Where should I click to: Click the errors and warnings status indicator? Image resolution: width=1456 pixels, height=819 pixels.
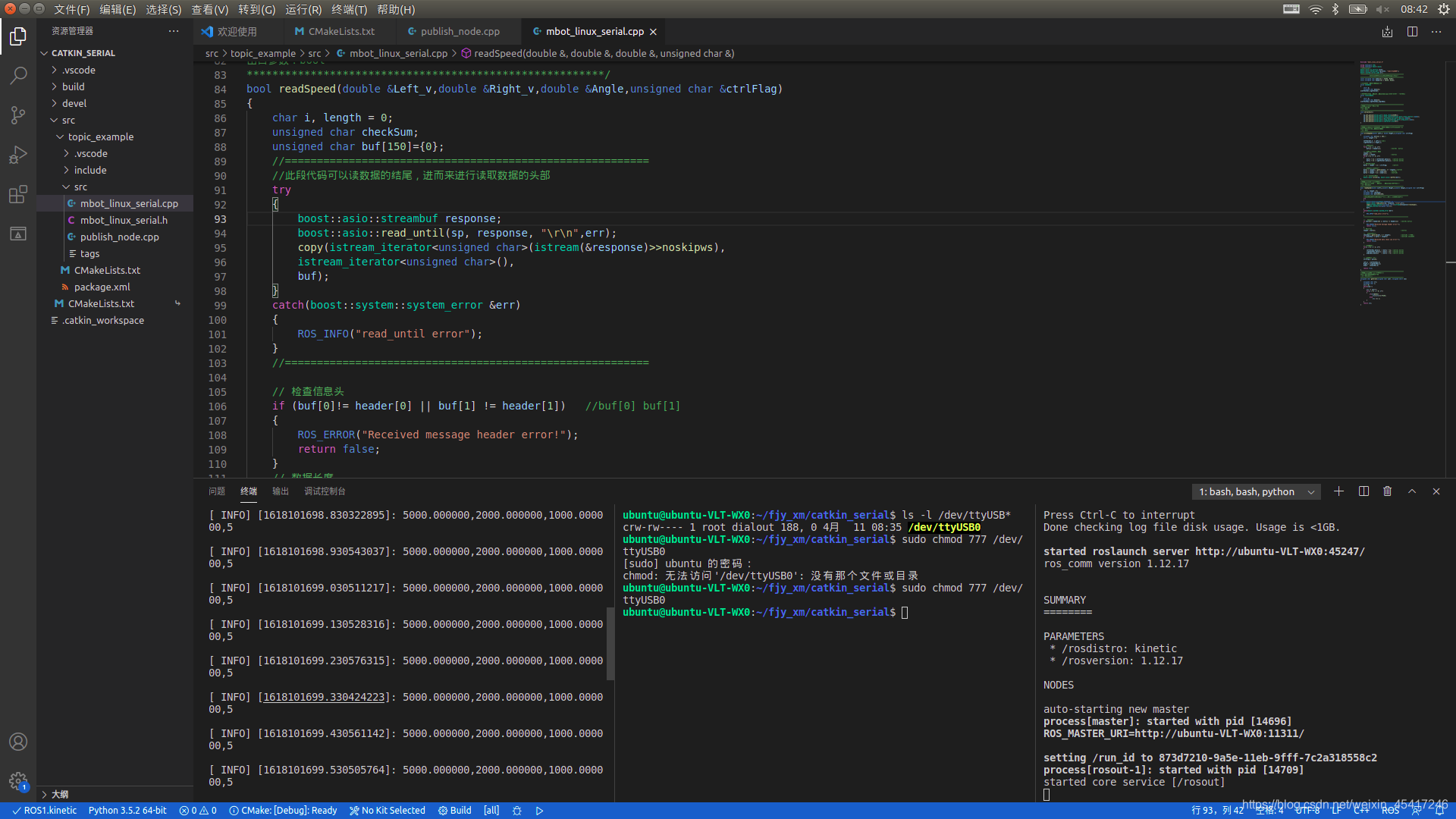click(198, 811)
